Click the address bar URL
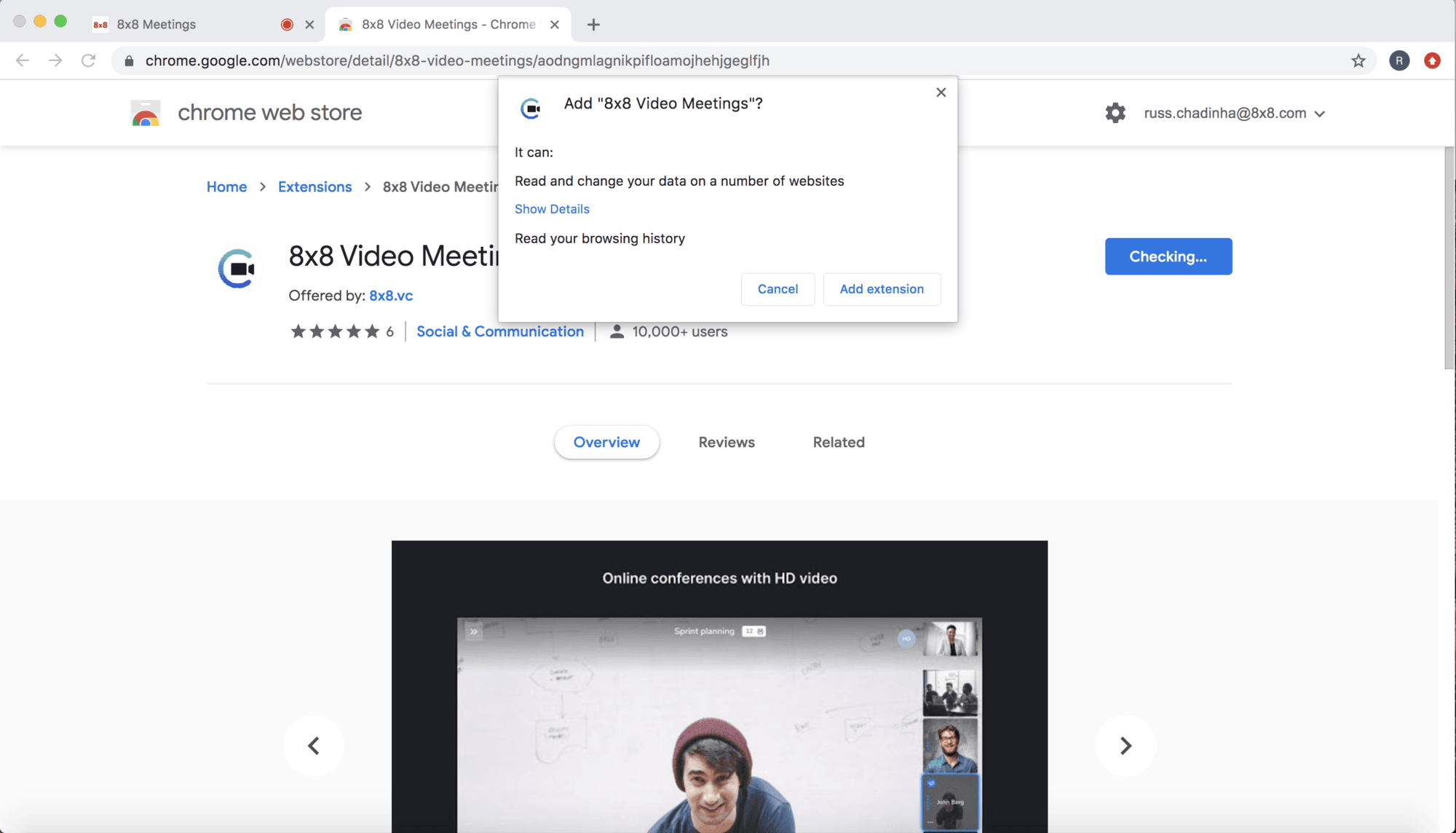Image resolution: width=1456 pixels, height=833 pixels. click(457, 60)
